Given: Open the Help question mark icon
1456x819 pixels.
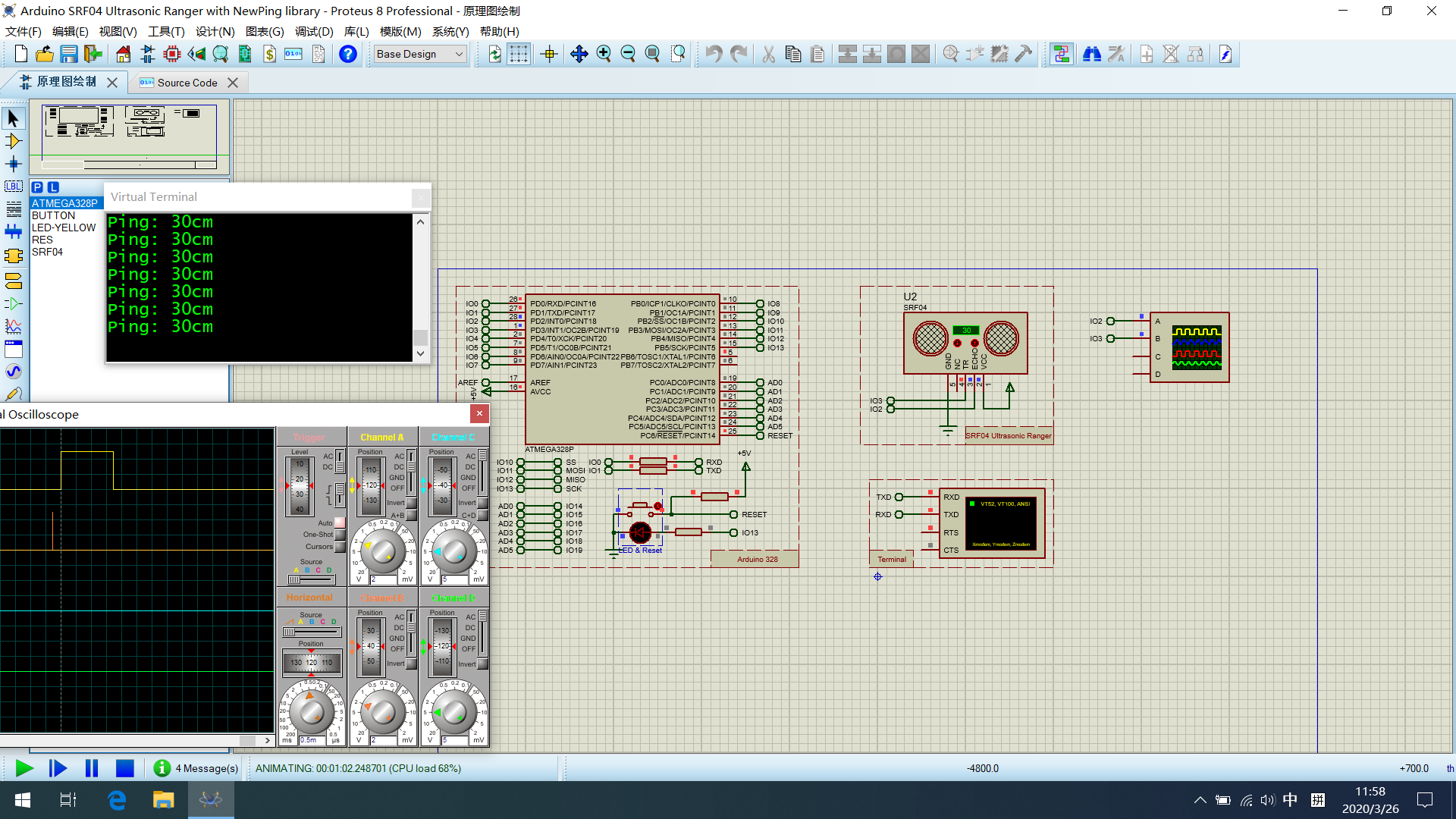Looking at the screenshot, I should pos(348,54).
